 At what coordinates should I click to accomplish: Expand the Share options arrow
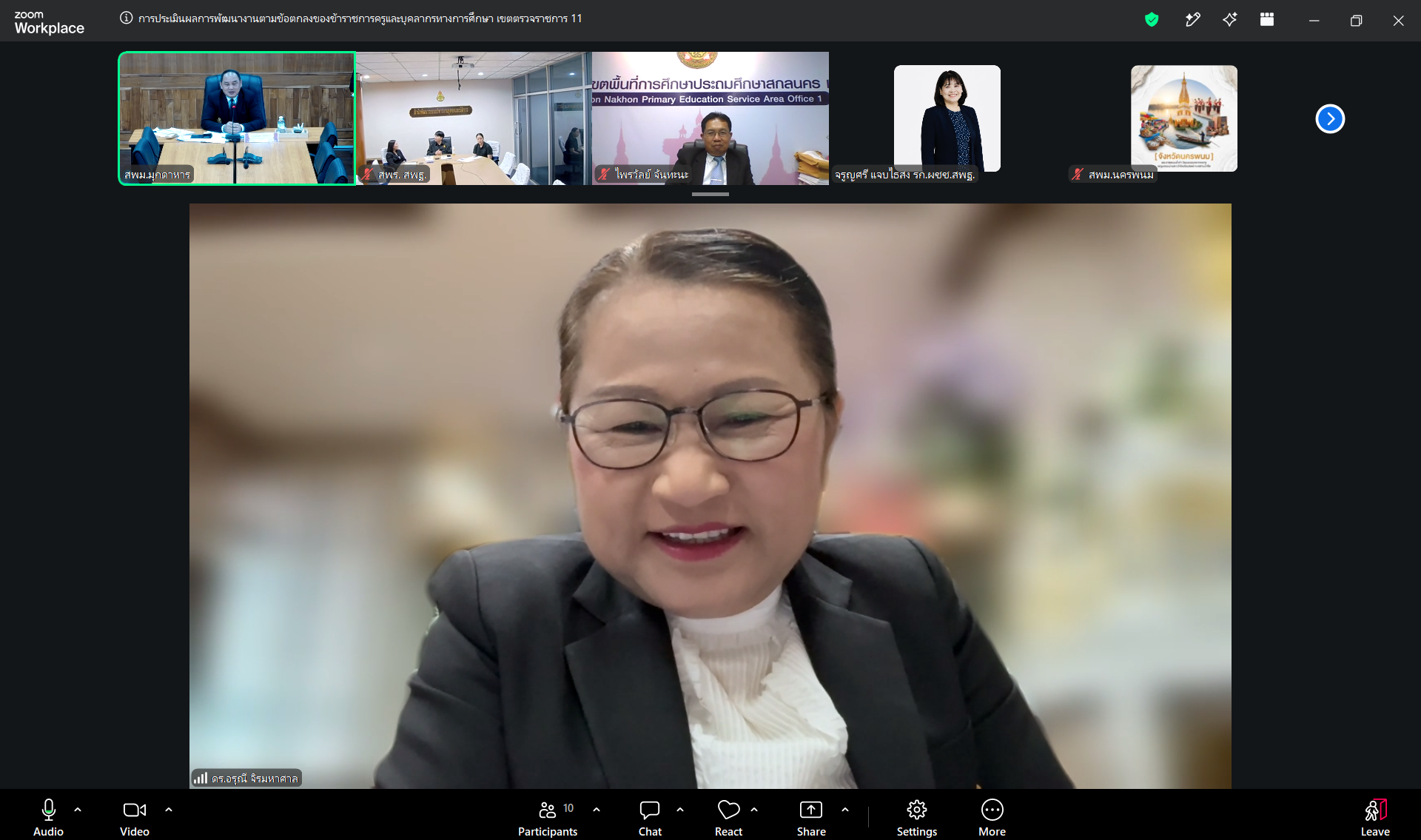tap(845, 810)
